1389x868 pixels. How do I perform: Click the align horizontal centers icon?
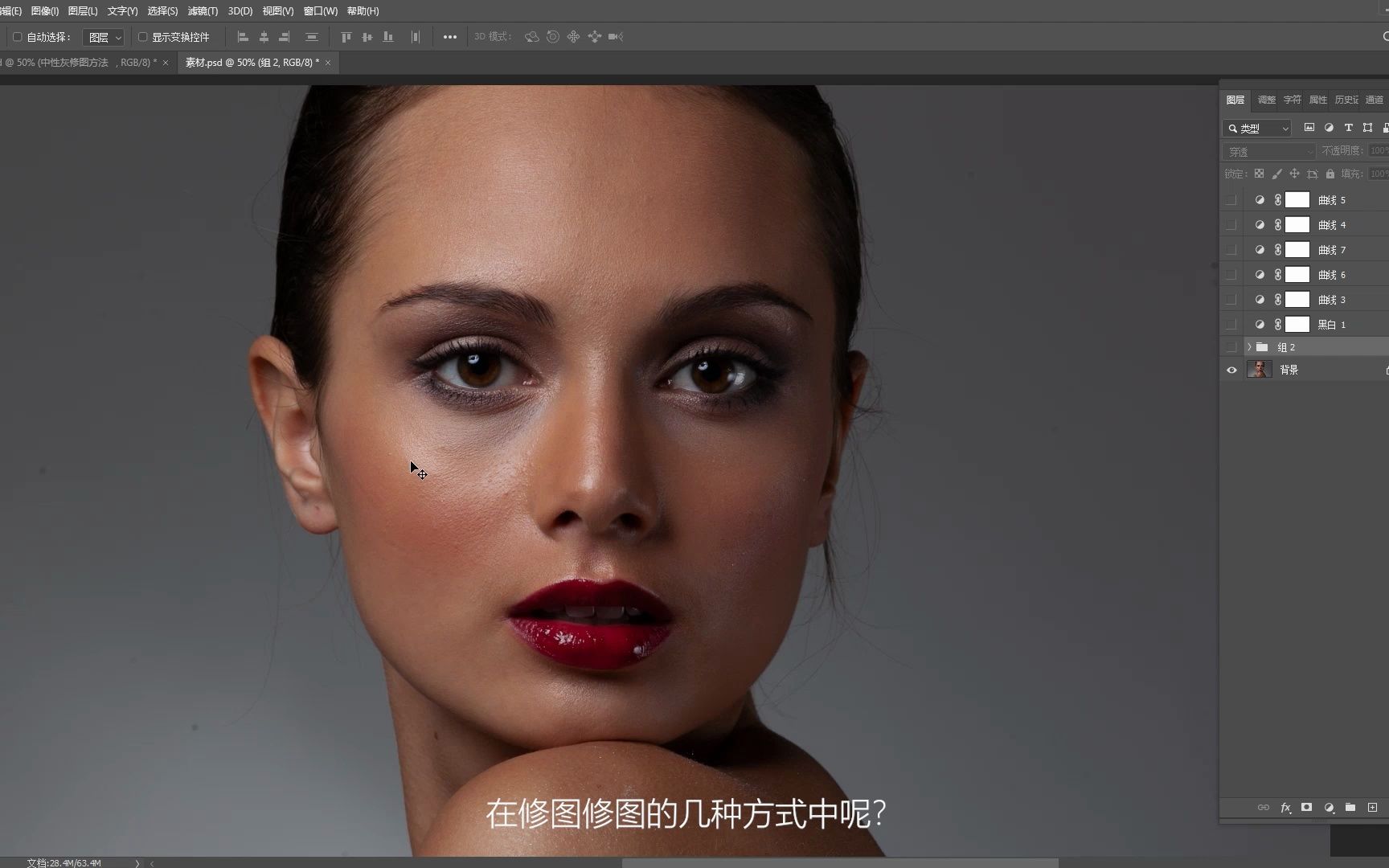[x=264, y=37]
